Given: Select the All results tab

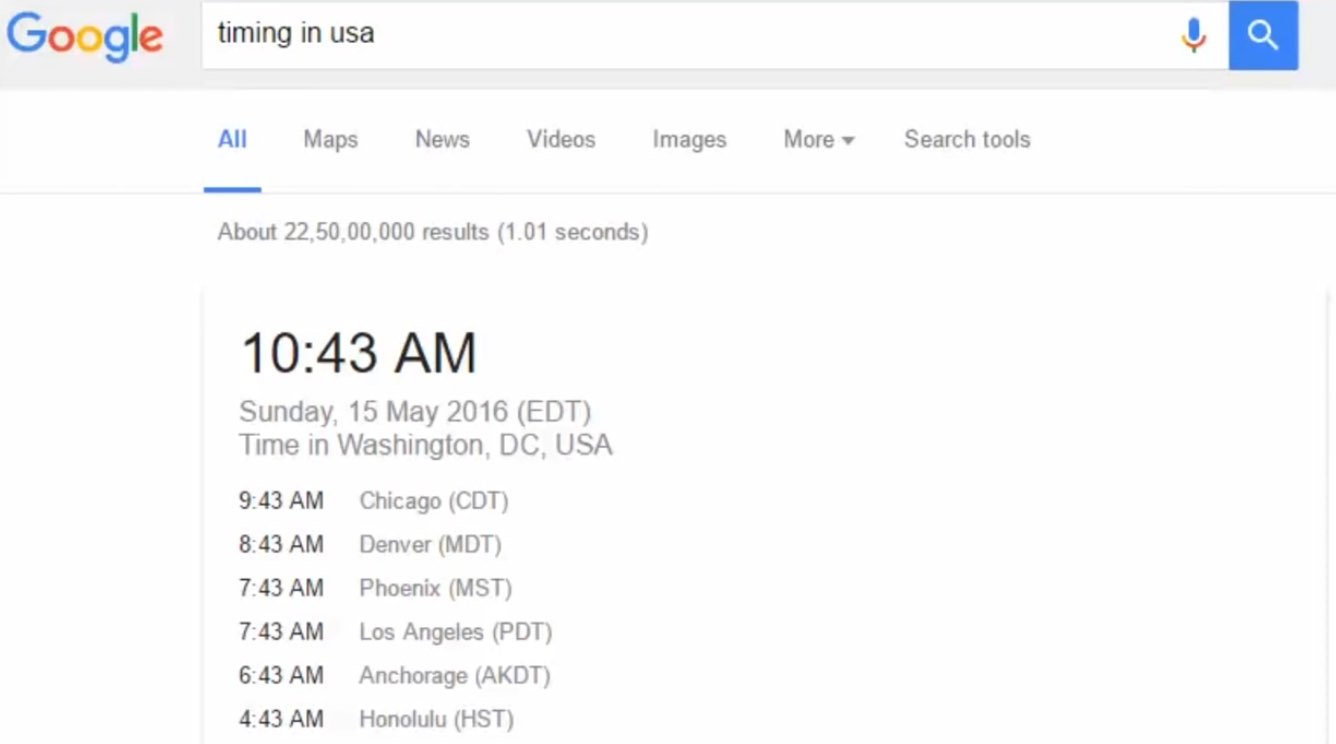Looking at the screenshot, I should click(232, 140).
